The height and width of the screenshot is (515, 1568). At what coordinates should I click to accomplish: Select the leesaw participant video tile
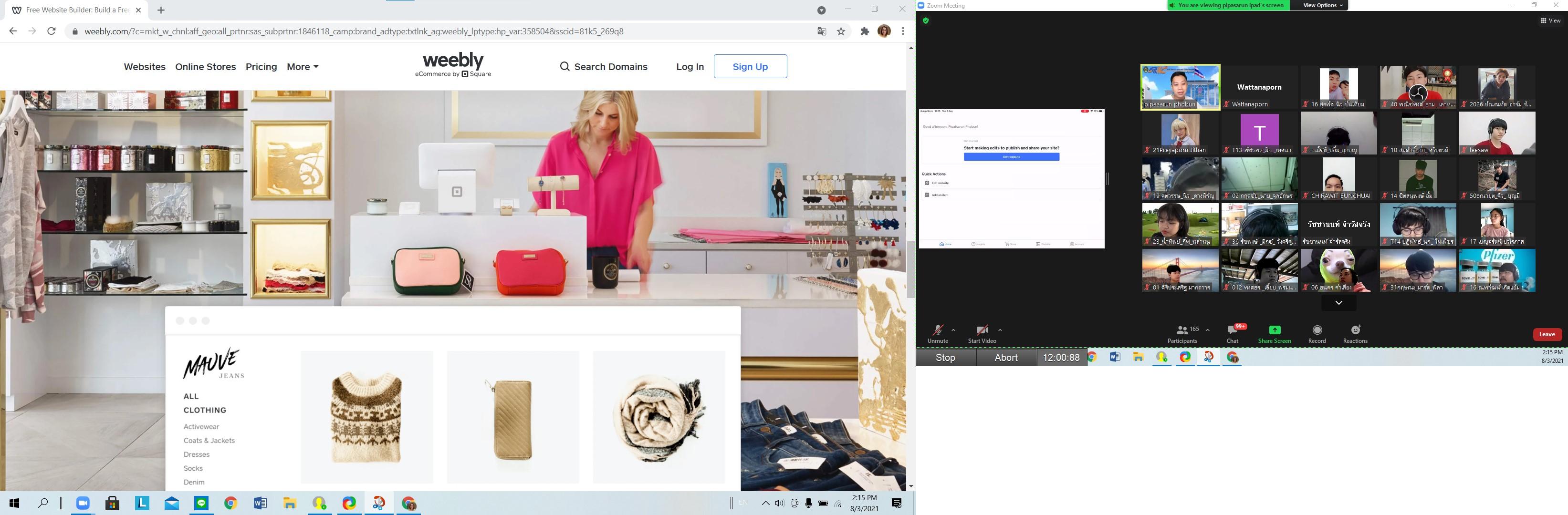(x=1497, y=133)
